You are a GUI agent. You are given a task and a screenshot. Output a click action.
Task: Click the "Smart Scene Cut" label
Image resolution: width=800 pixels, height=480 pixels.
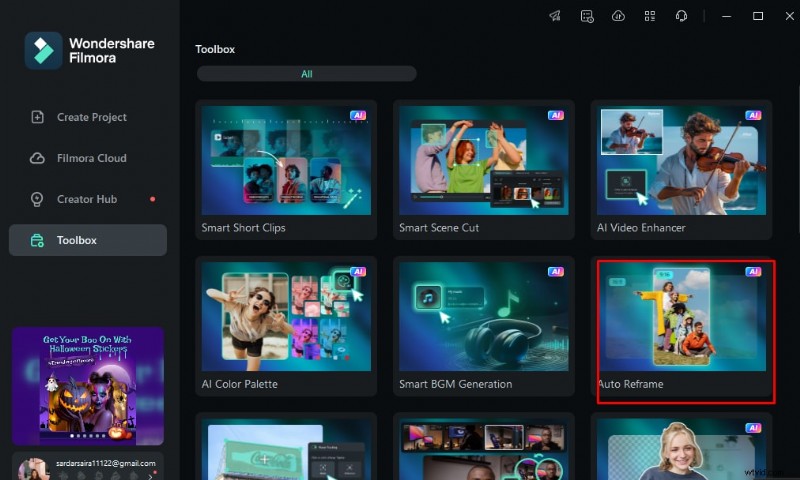(x=439, y=228)
